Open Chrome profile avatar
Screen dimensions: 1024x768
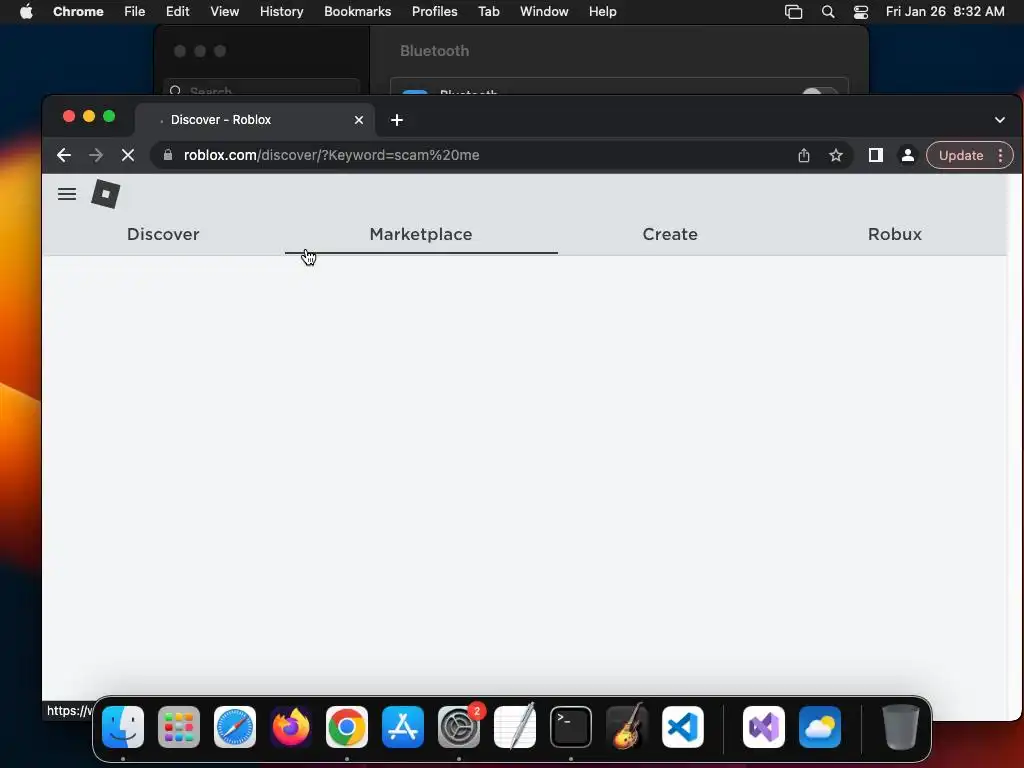908,155
